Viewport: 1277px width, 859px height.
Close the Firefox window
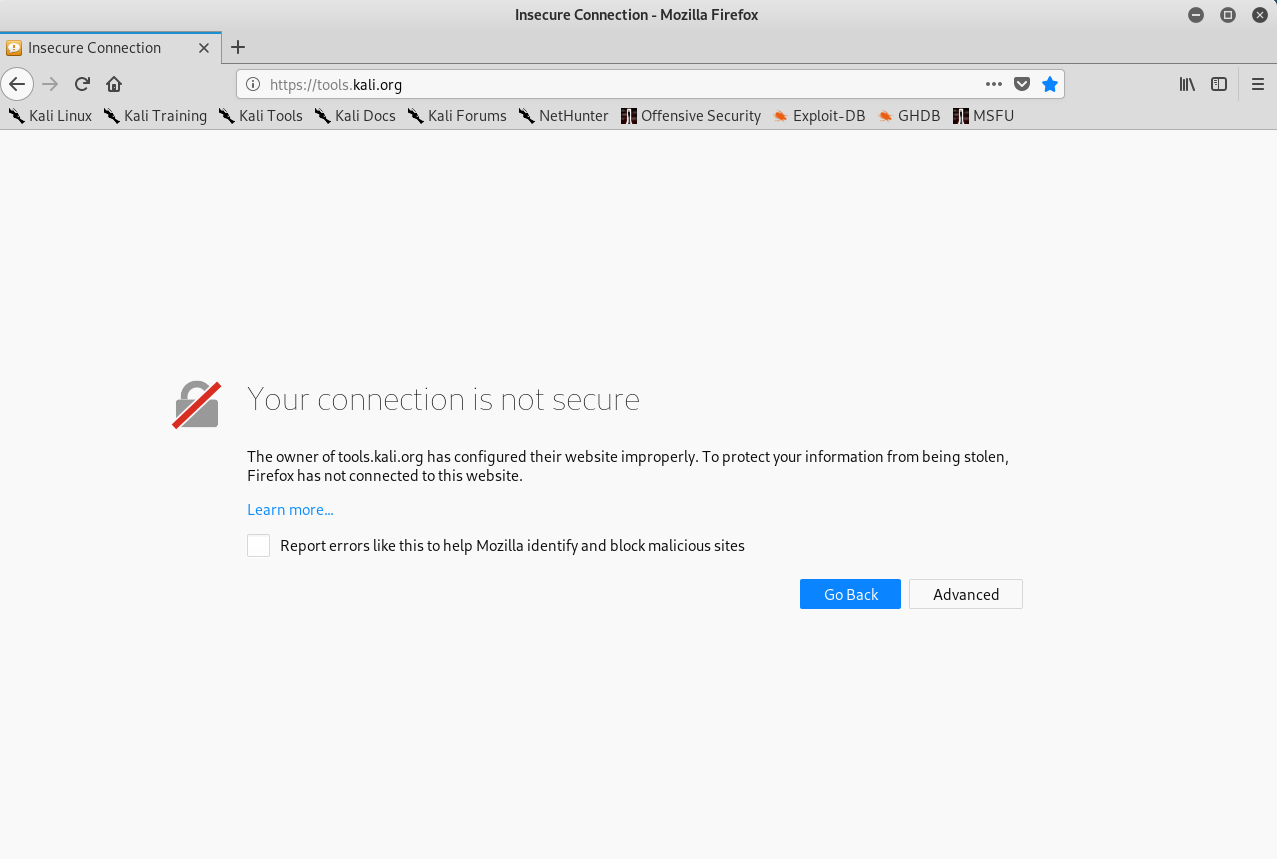[1259, 15]
